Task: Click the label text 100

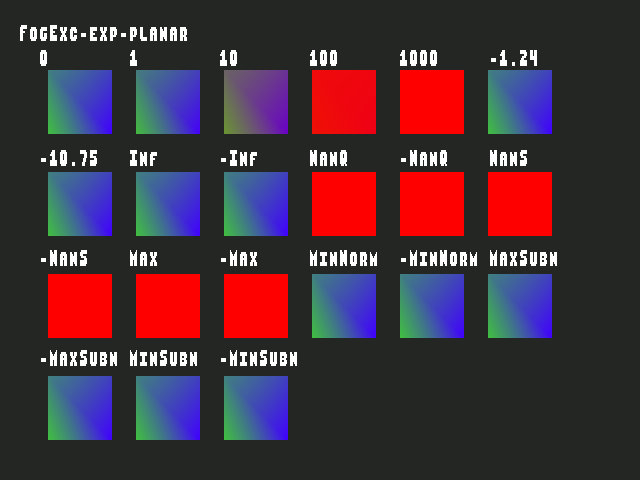Action: click(x=324, y=58)
